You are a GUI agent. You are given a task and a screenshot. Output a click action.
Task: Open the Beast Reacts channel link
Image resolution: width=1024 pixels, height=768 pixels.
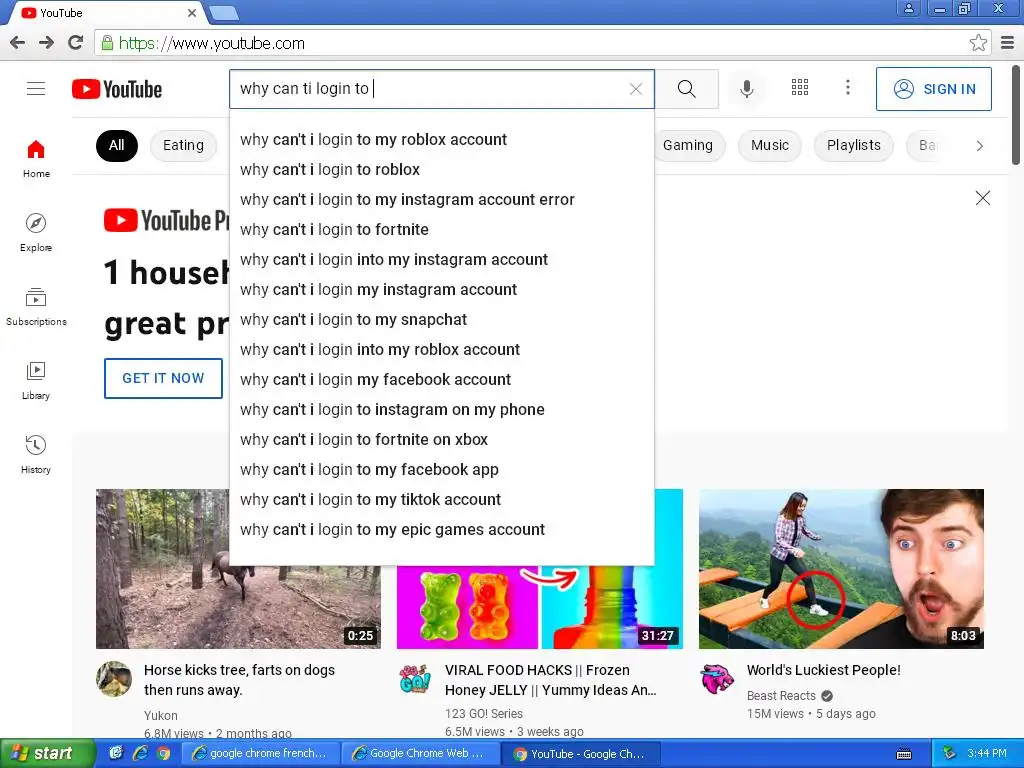point(781,696)
